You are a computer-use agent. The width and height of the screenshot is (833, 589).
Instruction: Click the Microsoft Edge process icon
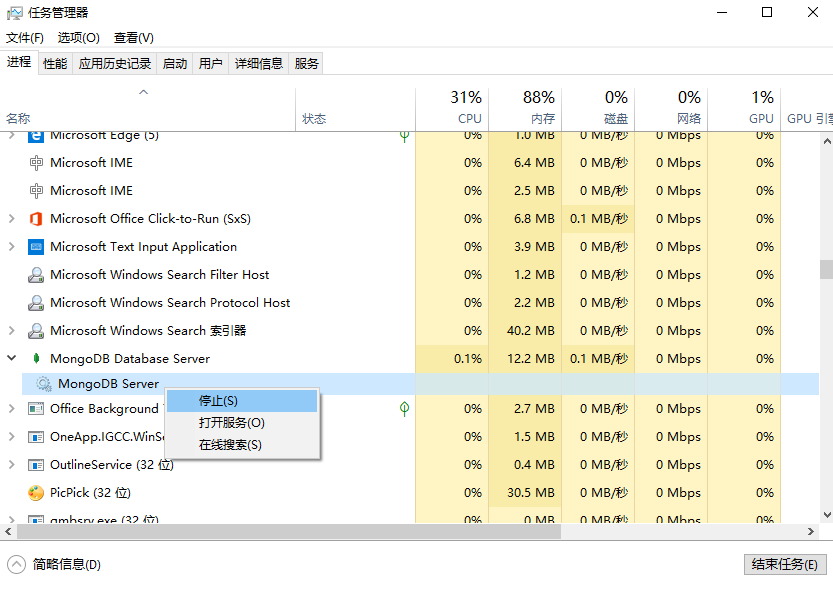[x=36, y=136]
